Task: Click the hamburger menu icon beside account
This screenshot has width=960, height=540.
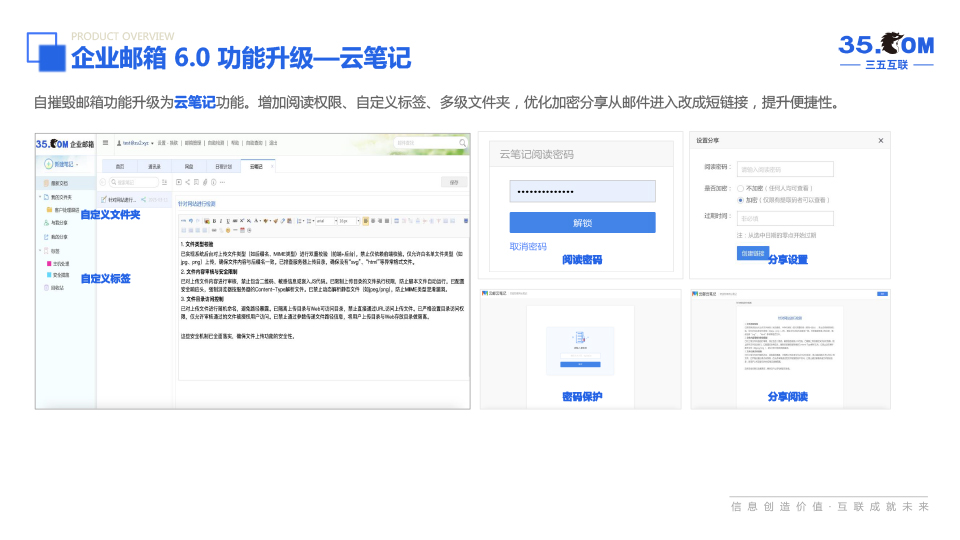Action: click(x=107, y=144)
